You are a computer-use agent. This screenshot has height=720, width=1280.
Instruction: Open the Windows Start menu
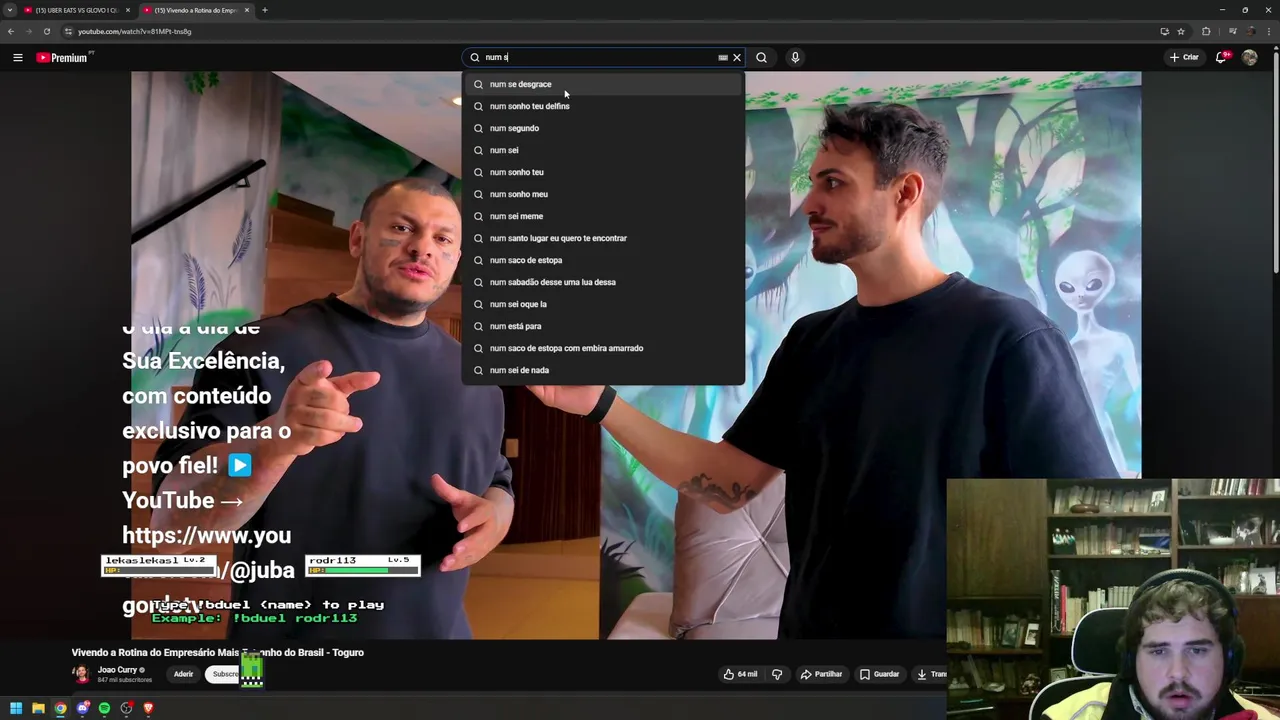click(16, 708)
